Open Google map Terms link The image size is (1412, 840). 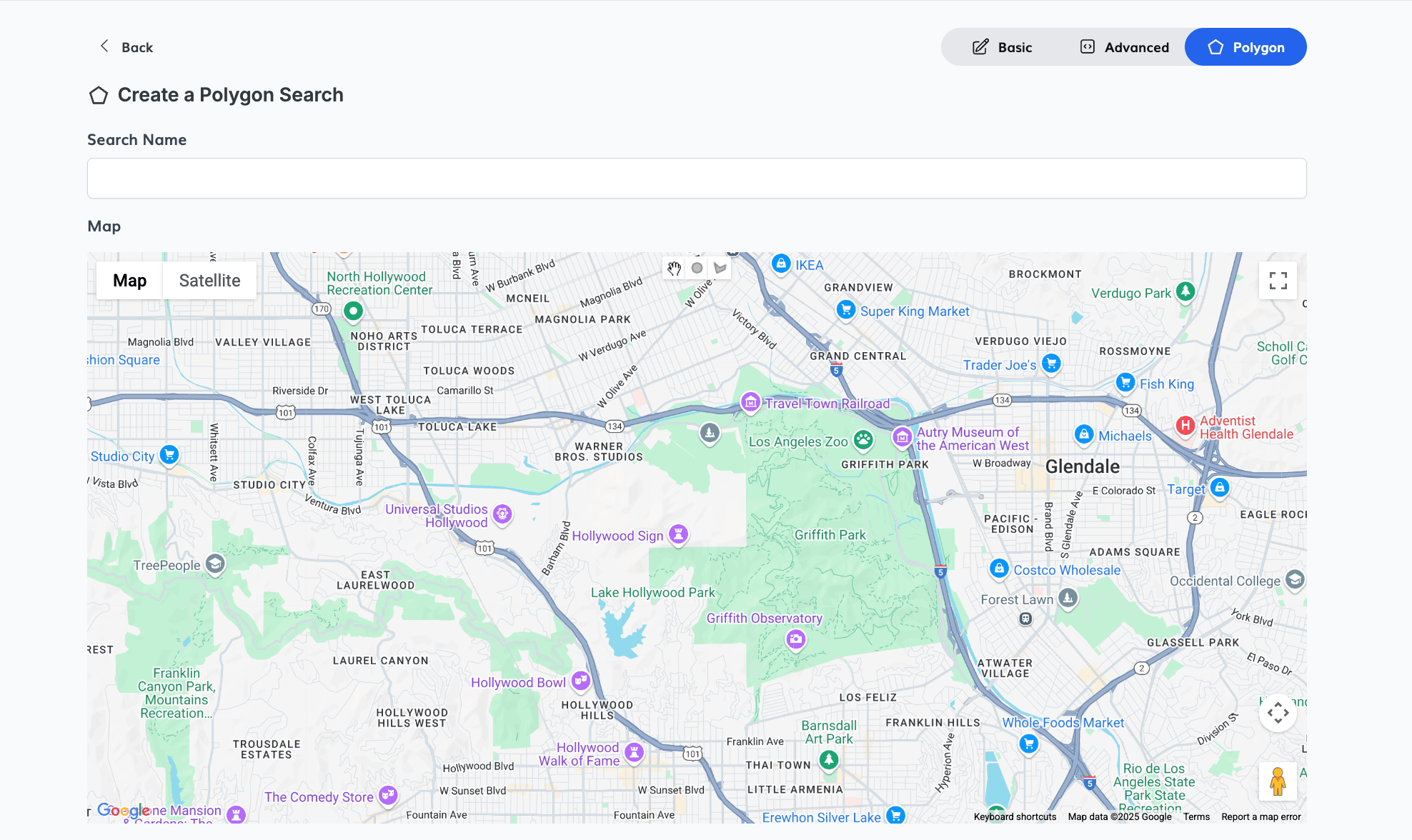[1196, 817]
